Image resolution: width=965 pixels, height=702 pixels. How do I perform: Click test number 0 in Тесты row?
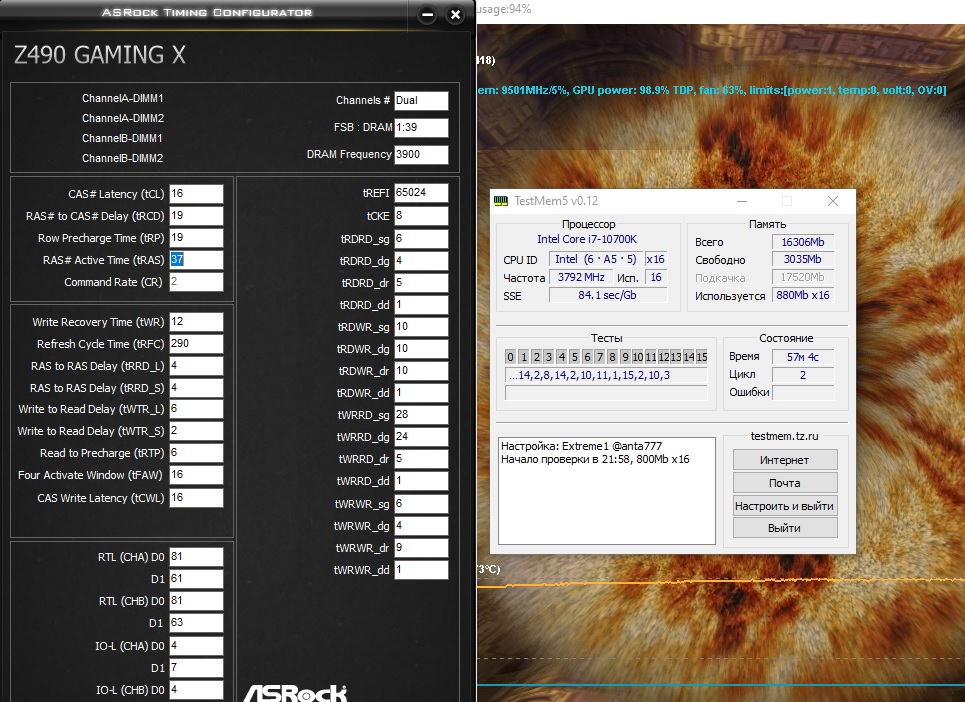click(510, 357)
